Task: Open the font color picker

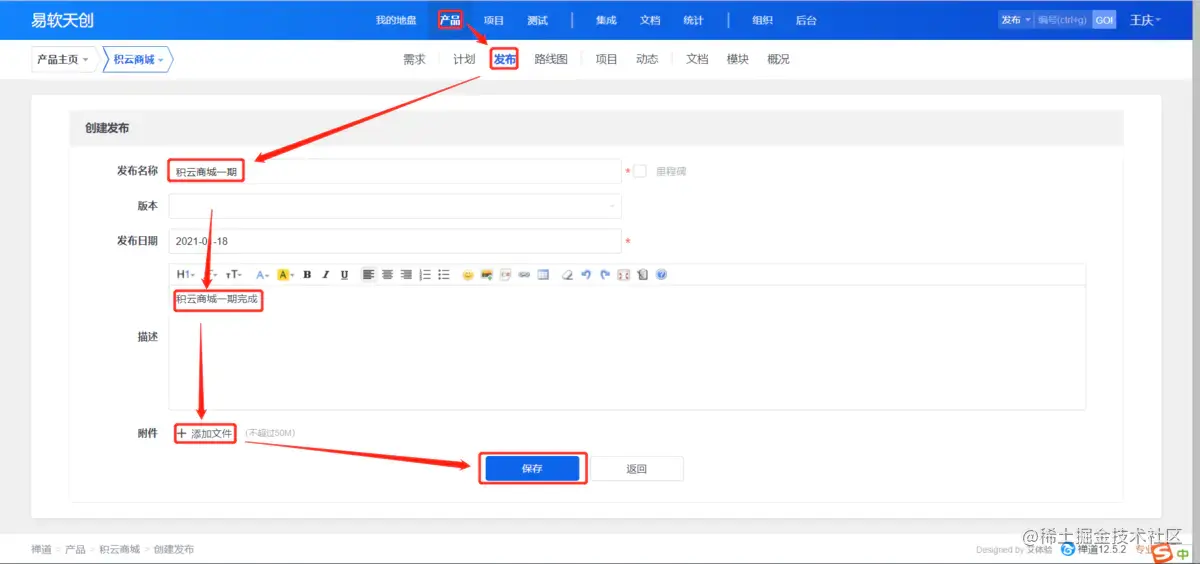Action: pos(263,274)
